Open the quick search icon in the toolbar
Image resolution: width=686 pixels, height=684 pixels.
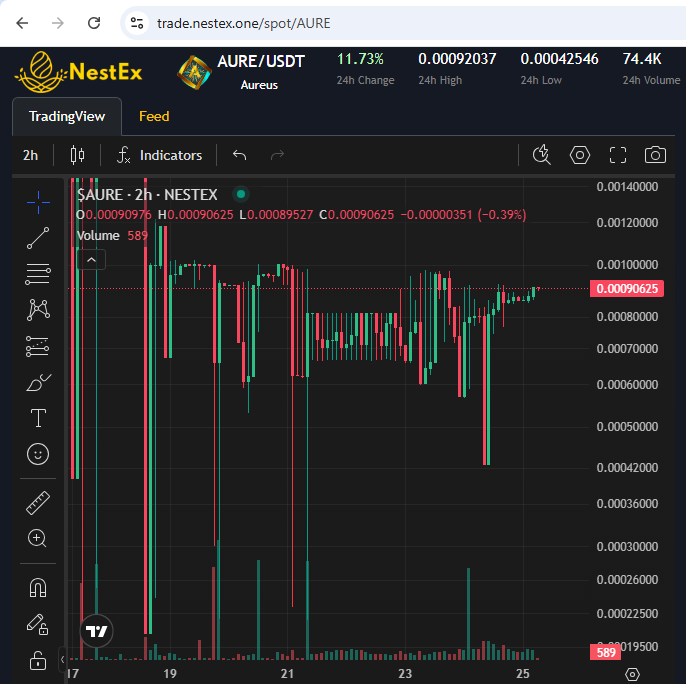tap(542, 155)
